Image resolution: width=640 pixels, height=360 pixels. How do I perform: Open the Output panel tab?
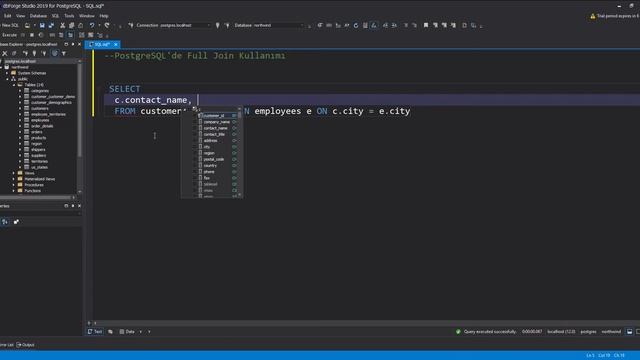[x=25, y=345]
